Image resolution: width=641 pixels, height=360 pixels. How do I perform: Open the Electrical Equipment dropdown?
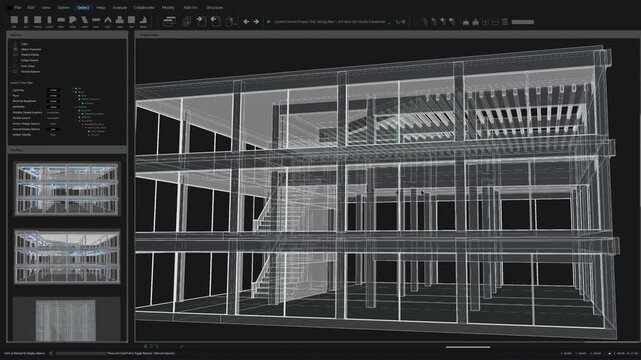(53, 101)
